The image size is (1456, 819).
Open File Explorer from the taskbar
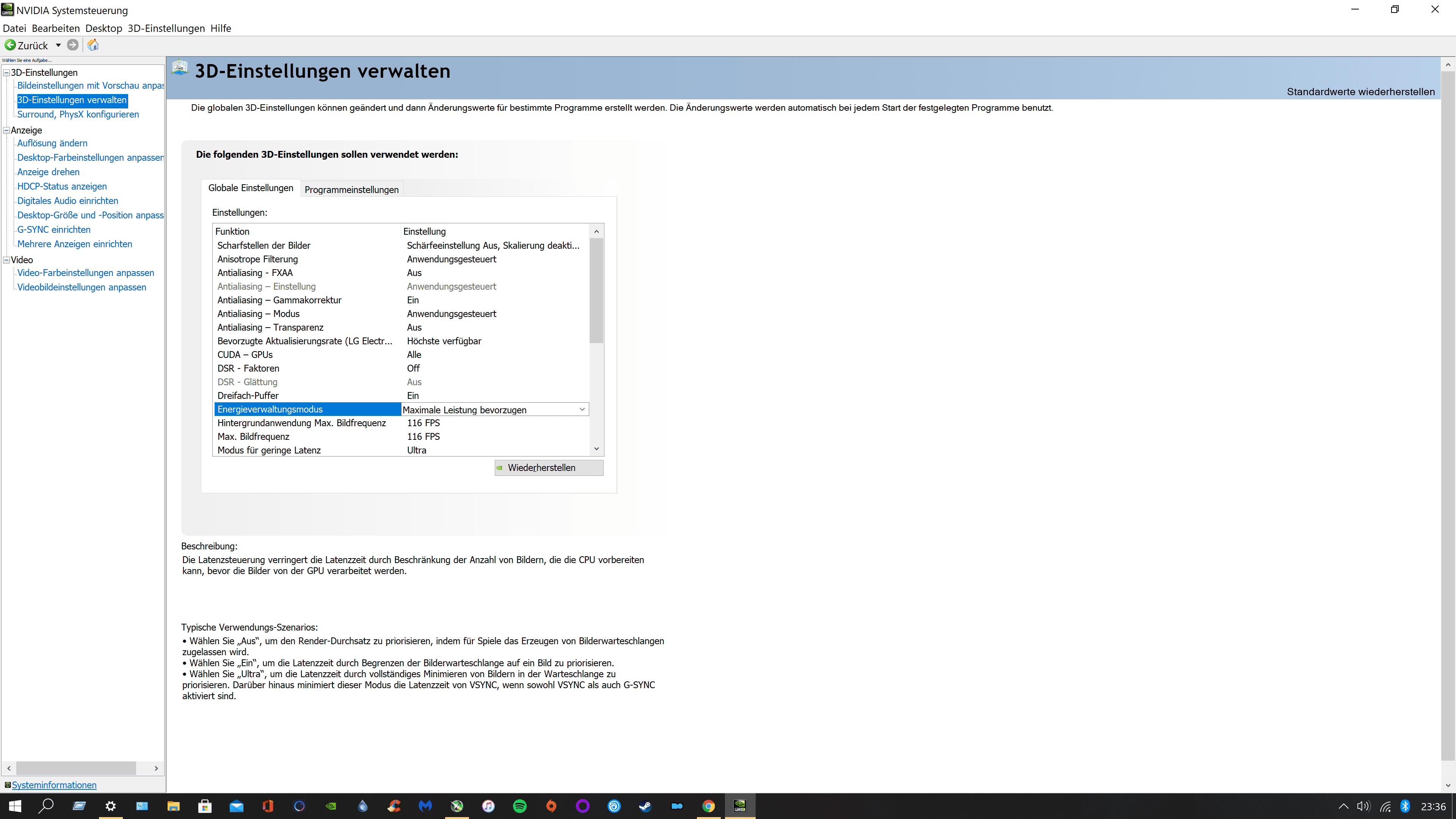[174, 806]
